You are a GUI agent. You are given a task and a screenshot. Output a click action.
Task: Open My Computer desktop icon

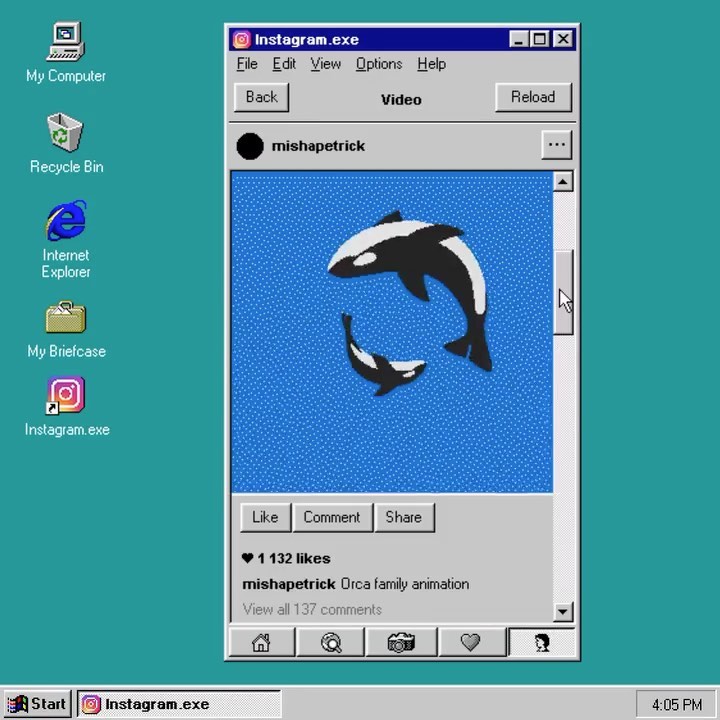pos(66,51)
